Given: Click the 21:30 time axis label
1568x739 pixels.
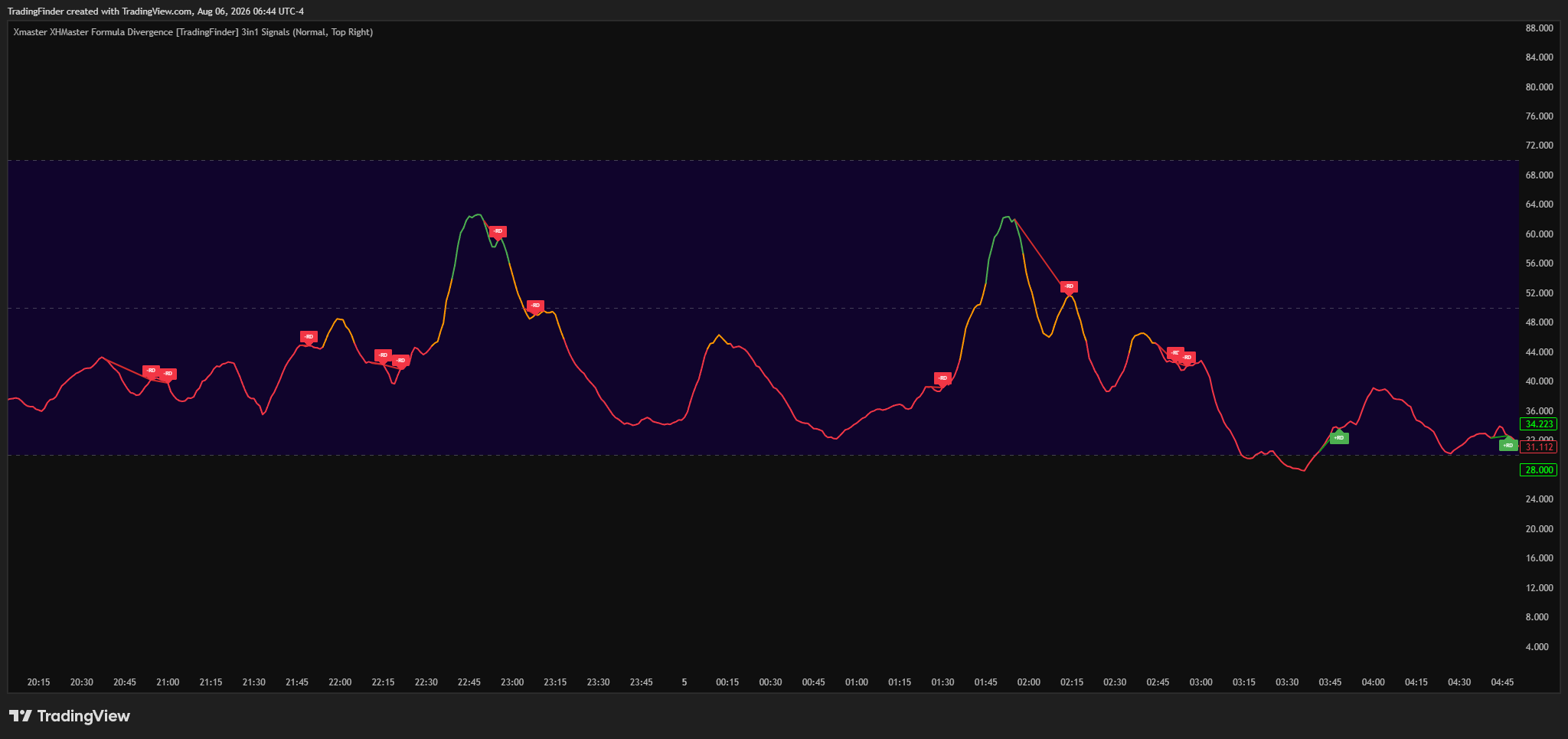Looking at the screenshot, I should pos(253,682).
